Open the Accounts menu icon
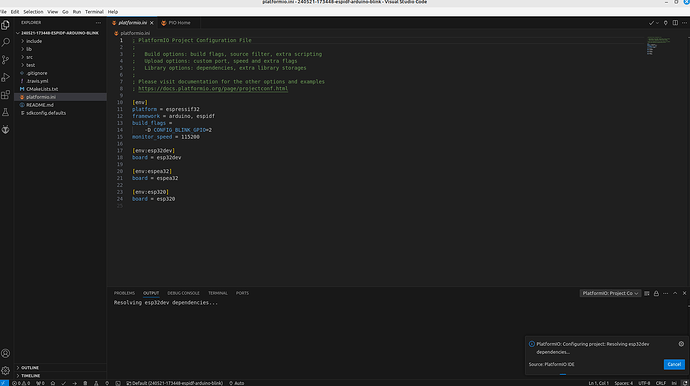The height and width of the screenshot is (386, 690). click(6, 353)
